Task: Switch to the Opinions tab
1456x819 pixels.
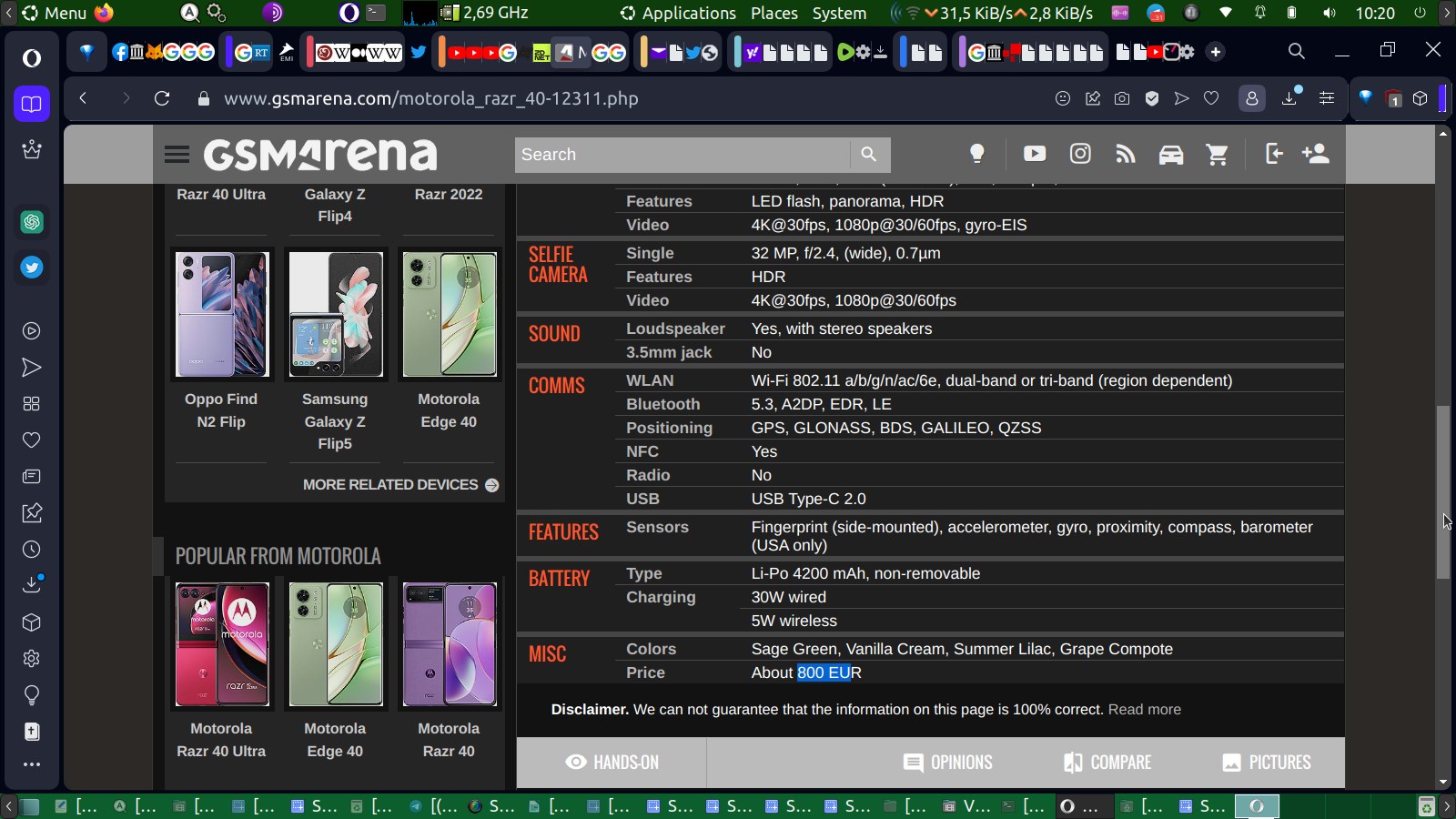Action: 947,763
